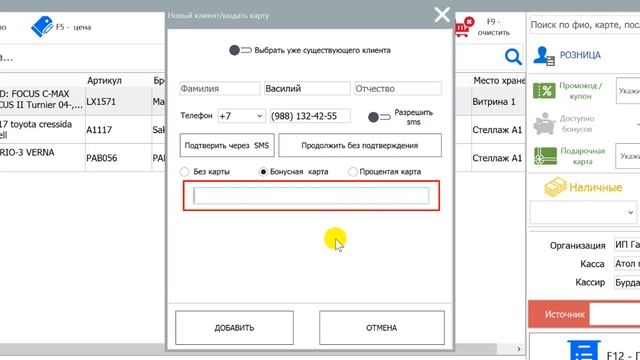Click the 'Место хранения' column header

coord(499,80)
